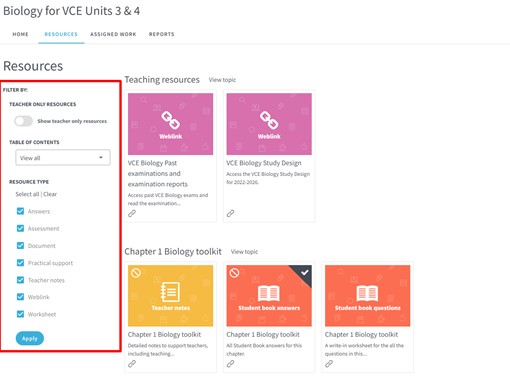510x390 pixels.
Task: Select the Resources tab
Action: click(61, 34)
